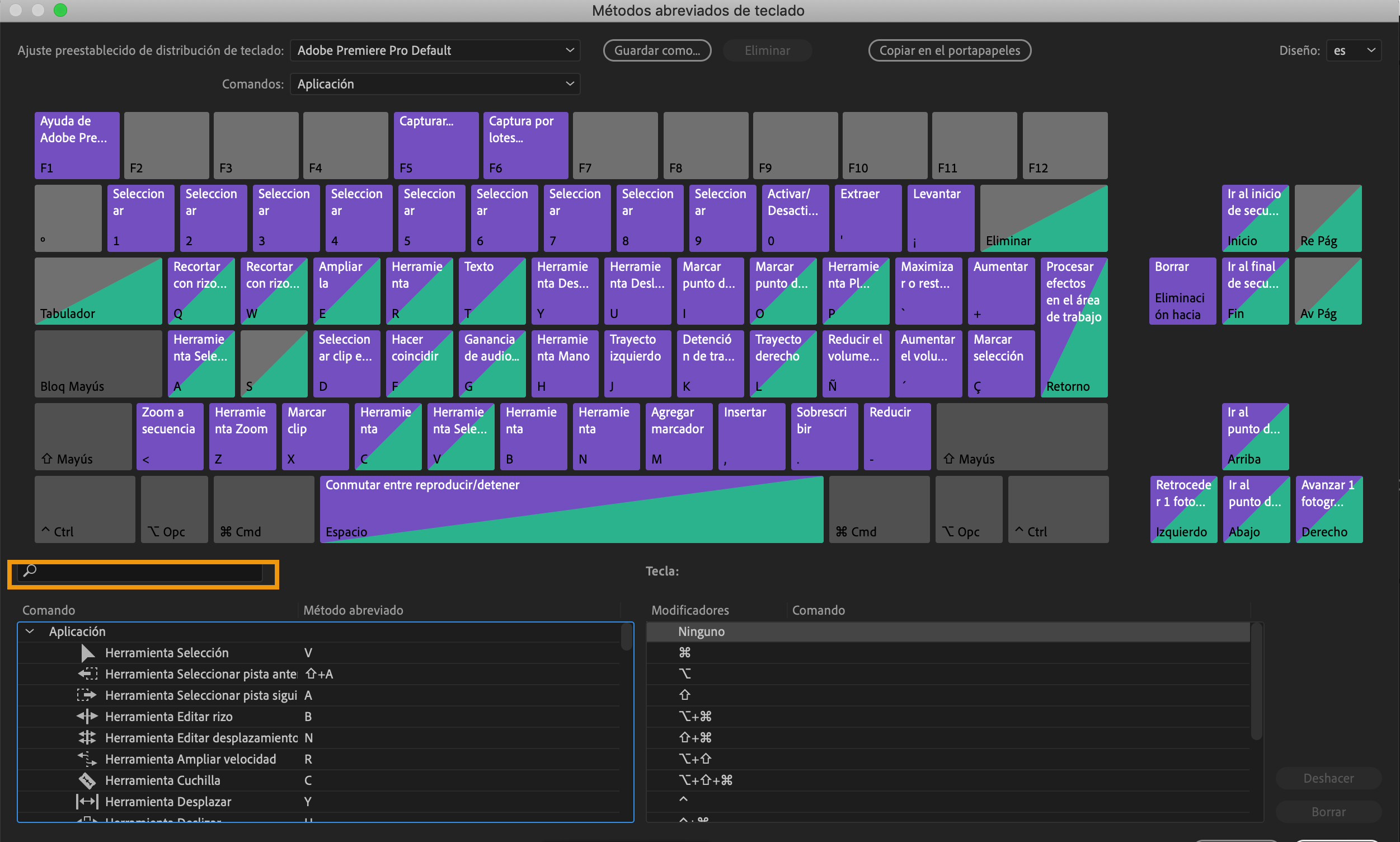Click the left Cmd key

click(x=264, y=509)
